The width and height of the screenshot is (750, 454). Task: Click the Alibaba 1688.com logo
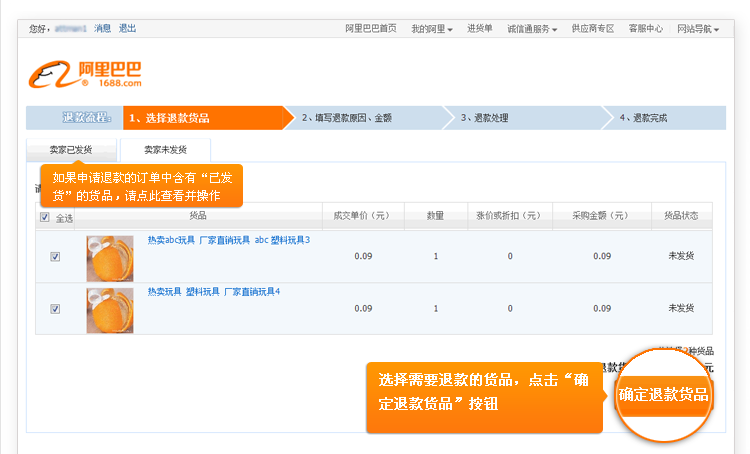[x=85, y=74]
